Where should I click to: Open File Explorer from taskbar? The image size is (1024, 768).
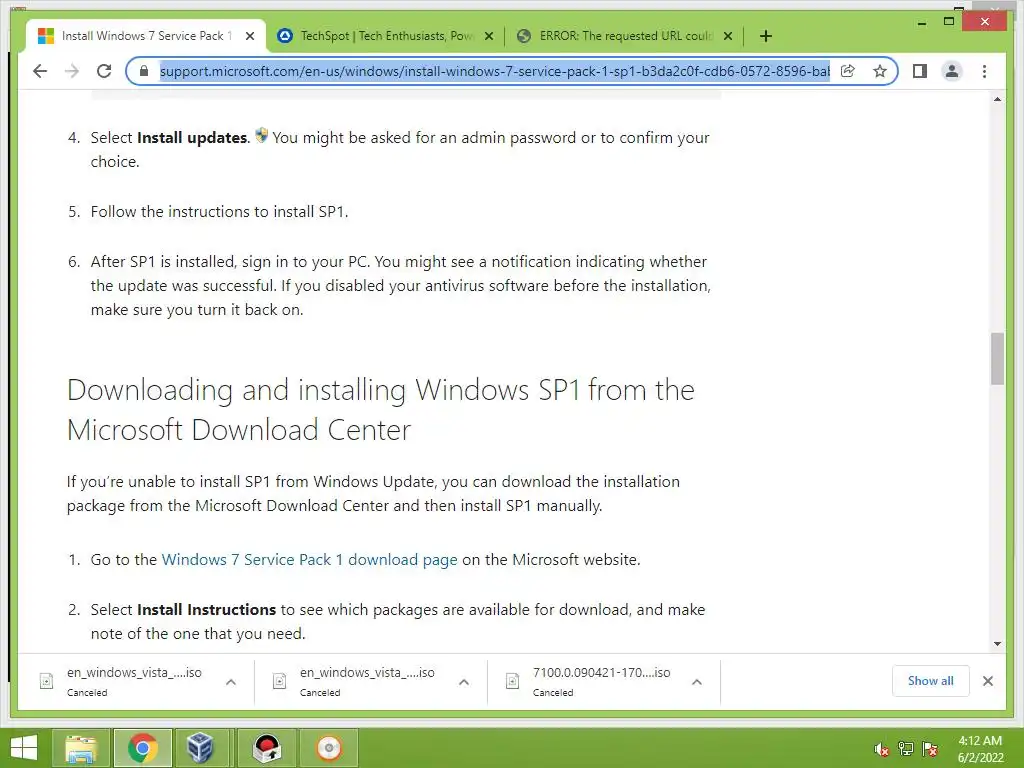[x=81, y=748]
